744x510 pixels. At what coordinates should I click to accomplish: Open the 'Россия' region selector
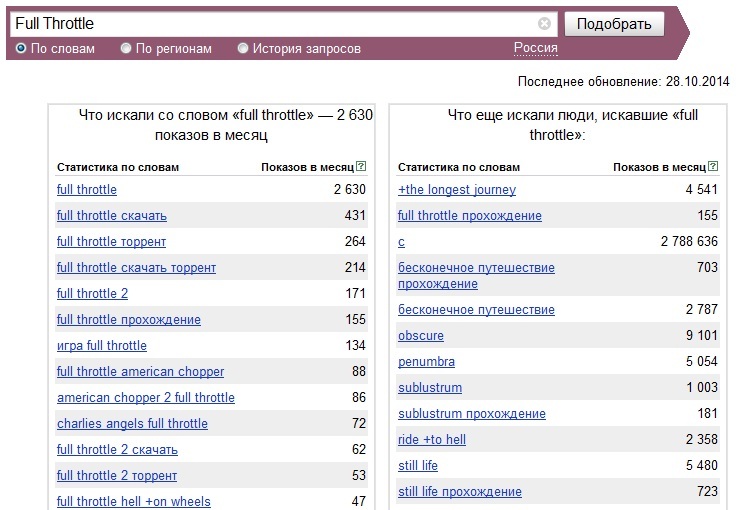[536, 48]
